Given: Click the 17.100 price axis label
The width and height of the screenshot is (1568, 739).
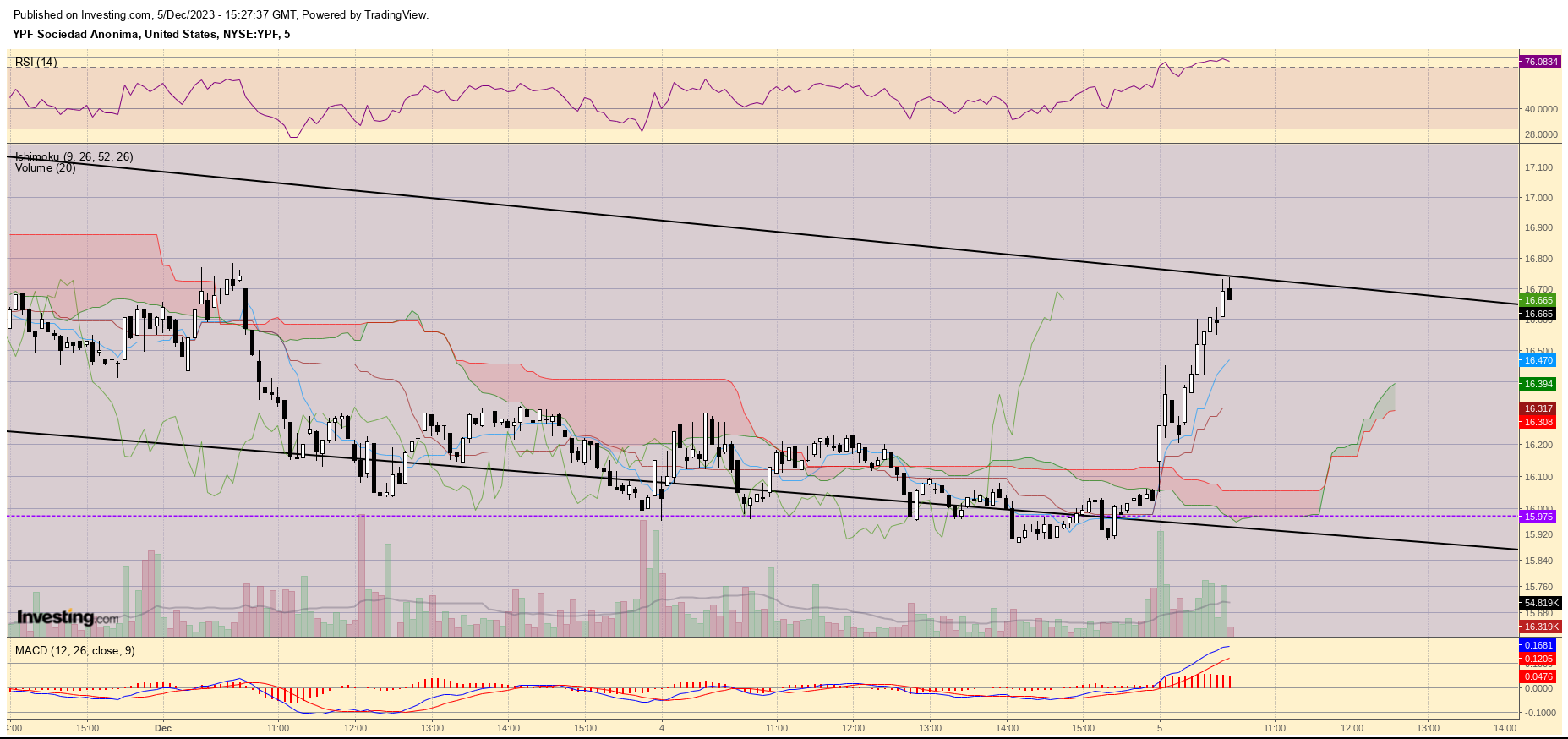Looking at the screenshot, I should tap(1538, 167).
